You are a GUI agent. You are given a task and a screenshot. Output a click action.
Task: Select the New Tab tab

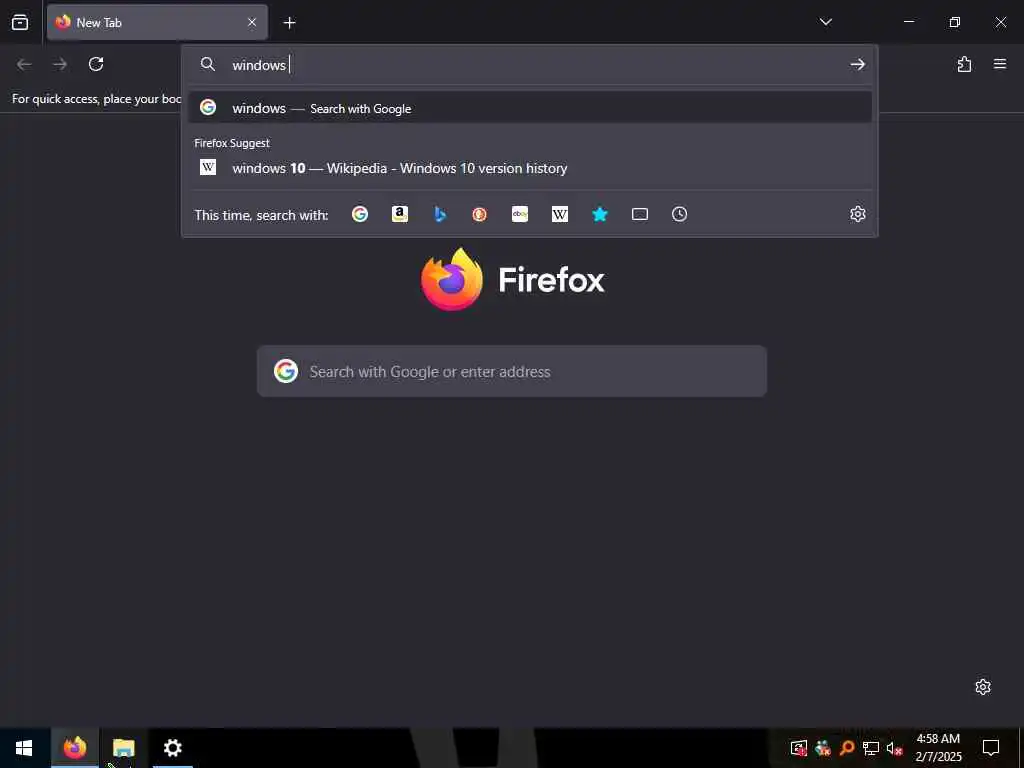click(x=157, y=22)
